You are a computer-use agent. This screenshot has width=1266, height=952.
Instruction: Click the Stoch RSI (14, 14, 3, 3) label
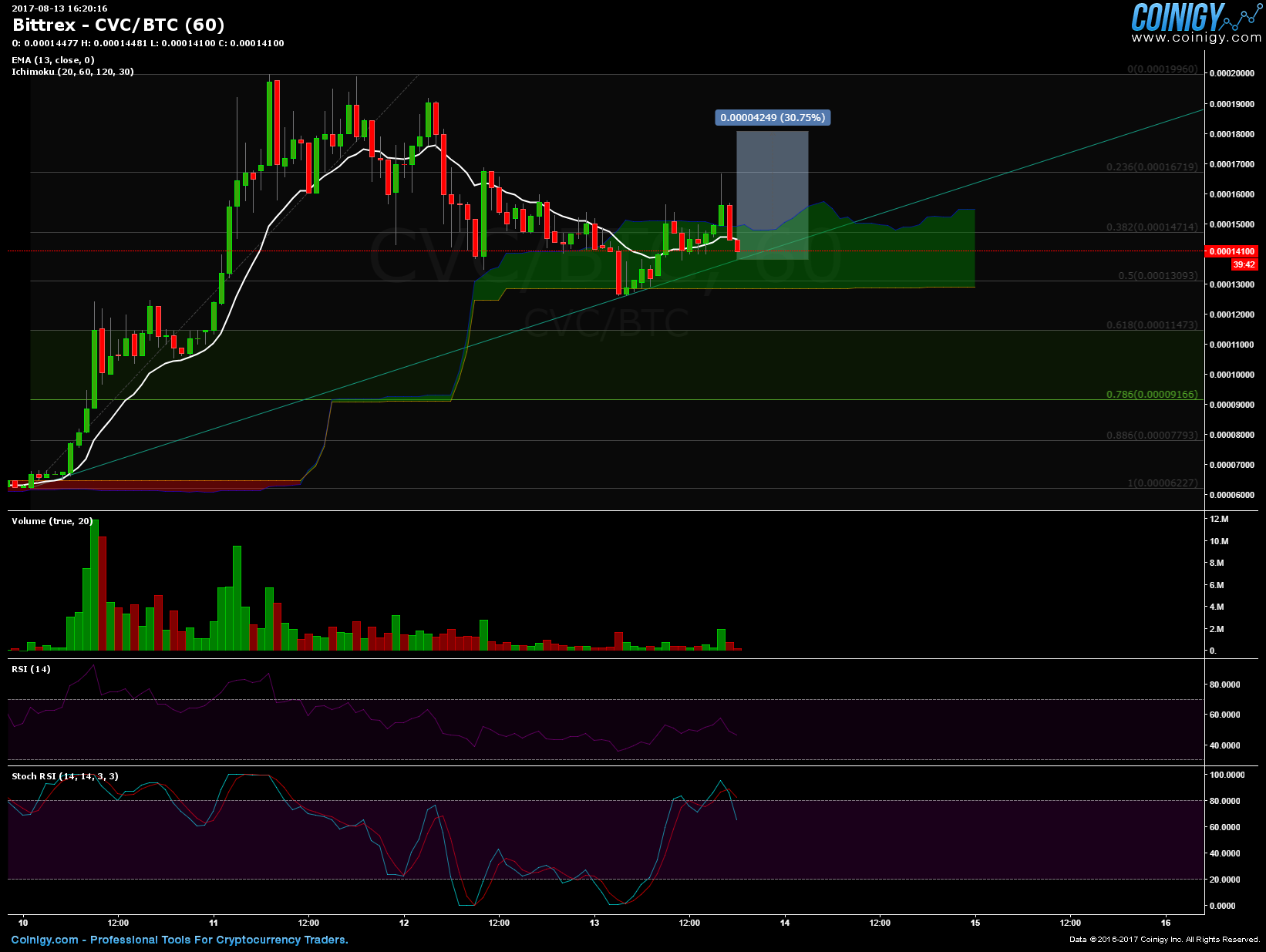(65, 776)
